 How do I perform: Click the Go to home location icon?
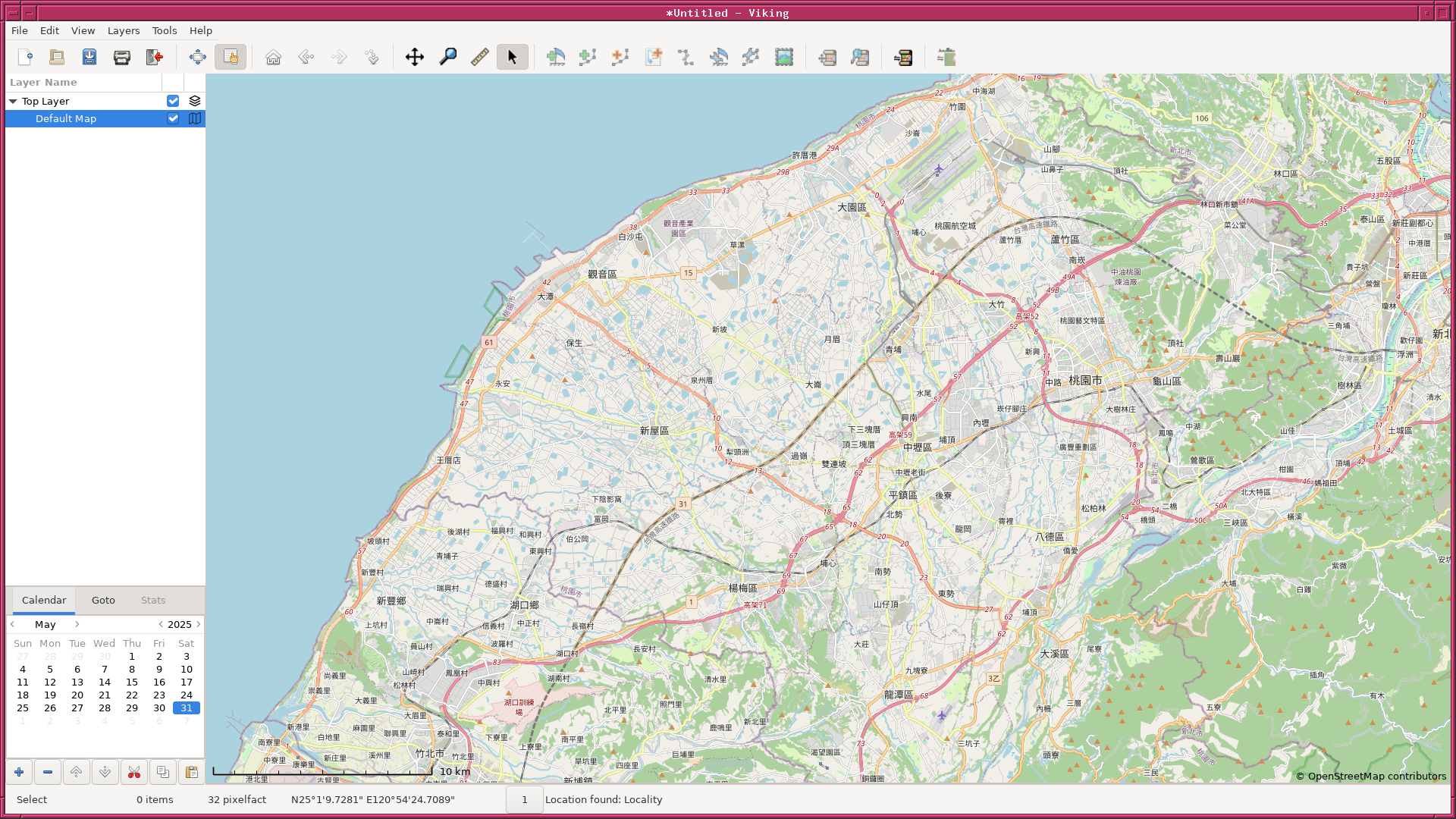(273, 57)
